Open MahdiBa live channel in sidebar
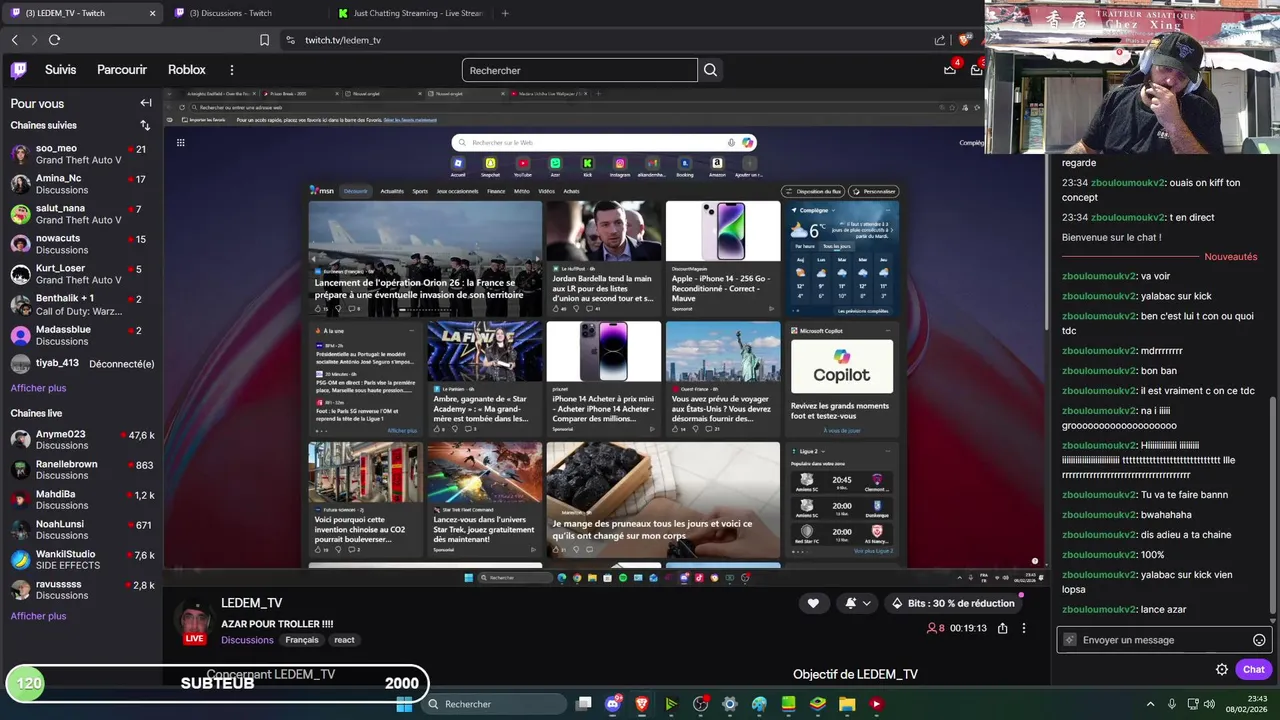 coord(82,500)
